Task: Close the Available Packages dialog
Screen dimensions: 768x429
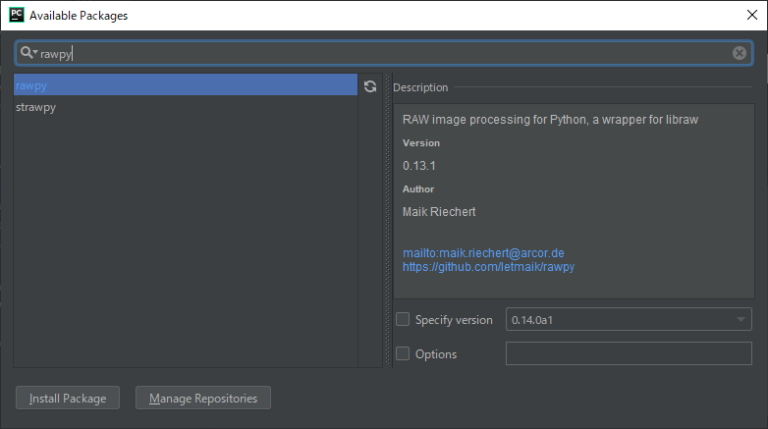Action: [751, 15]
